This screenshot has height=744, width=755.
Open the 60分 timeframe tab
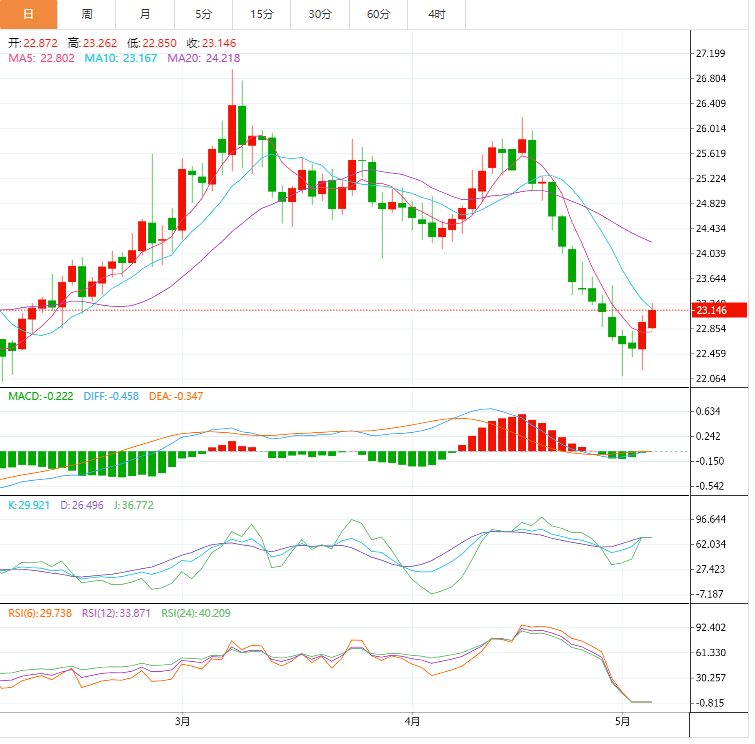(379, 14)
